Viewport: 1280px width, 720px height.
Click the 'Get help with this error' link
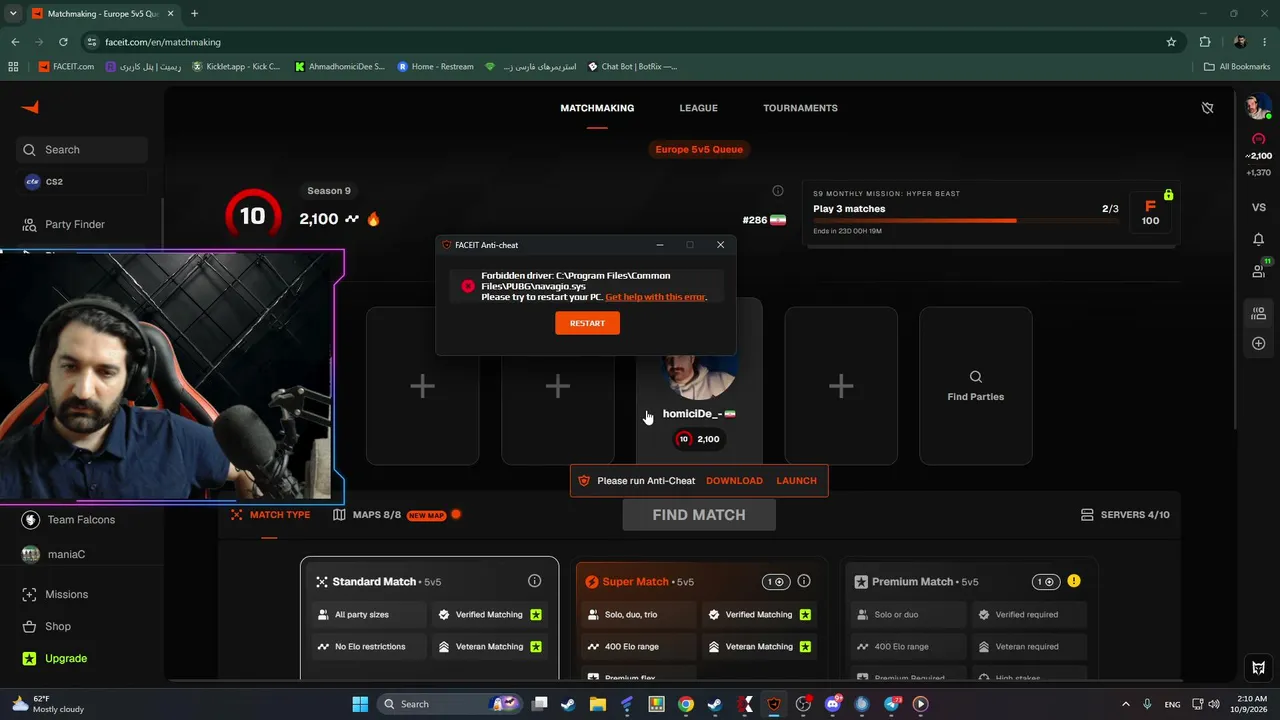click(655, 297)
